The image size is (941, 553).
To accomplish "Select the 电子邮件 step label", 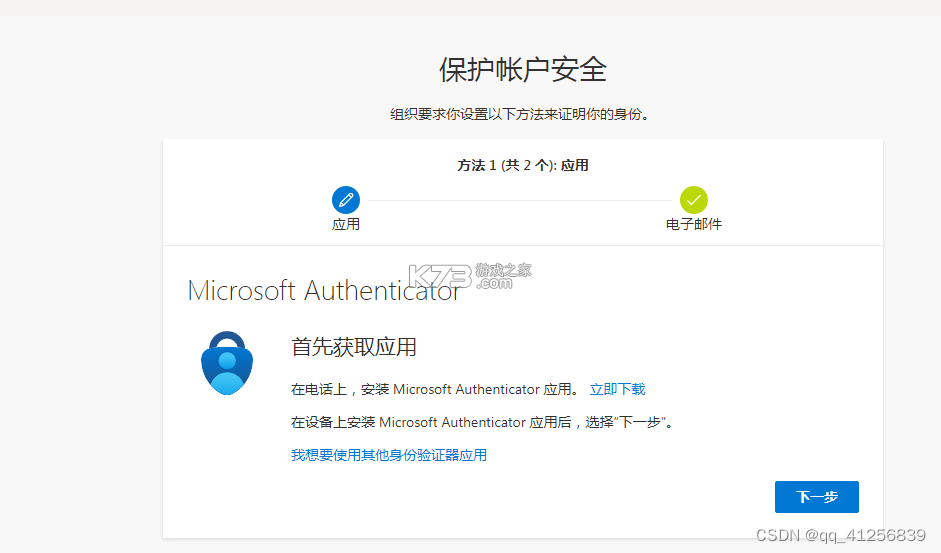I will 694,225.
